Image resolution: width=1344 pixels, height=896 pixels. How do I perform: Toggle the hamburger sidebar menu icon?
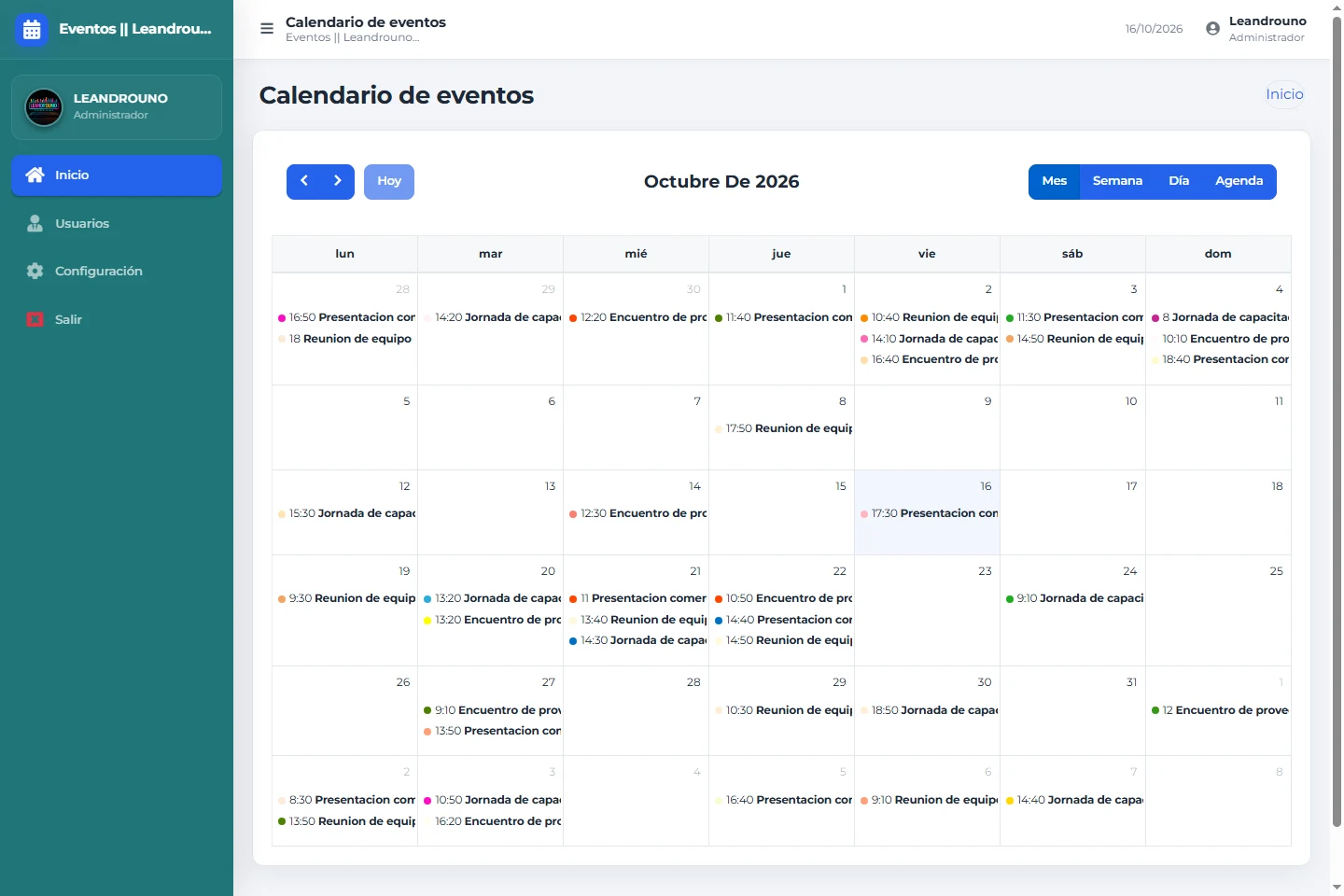click(267, 29)
